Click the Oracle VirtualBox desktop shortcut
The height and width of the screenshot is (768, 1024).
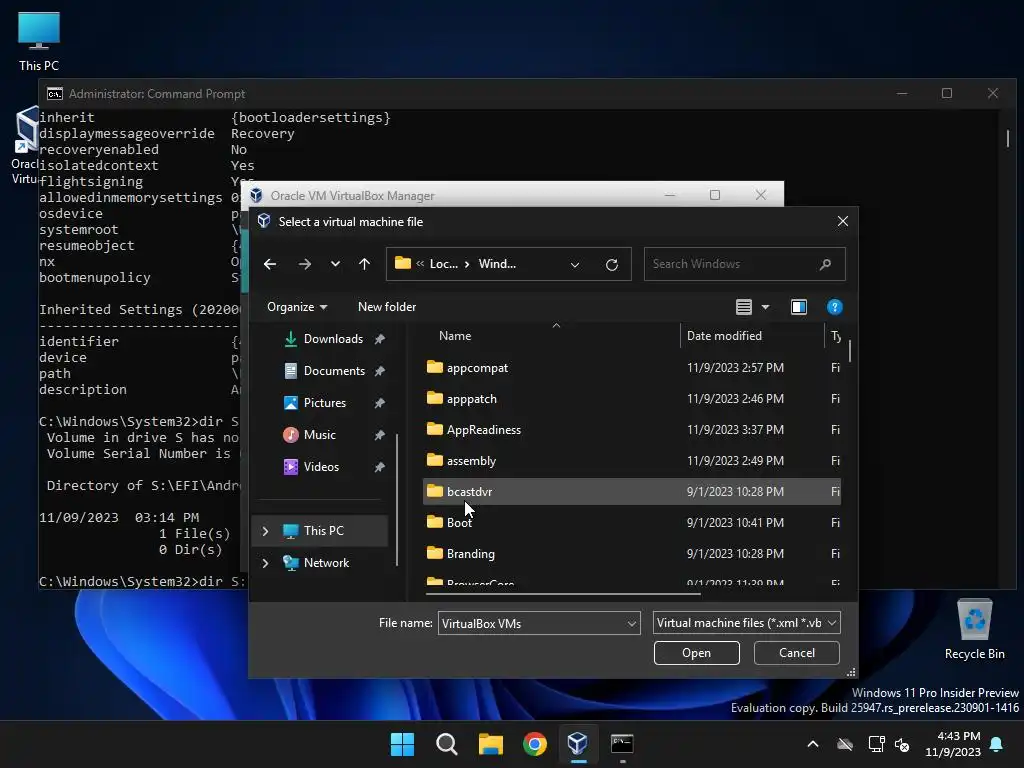pyautogui.click(x=25, y=146)
